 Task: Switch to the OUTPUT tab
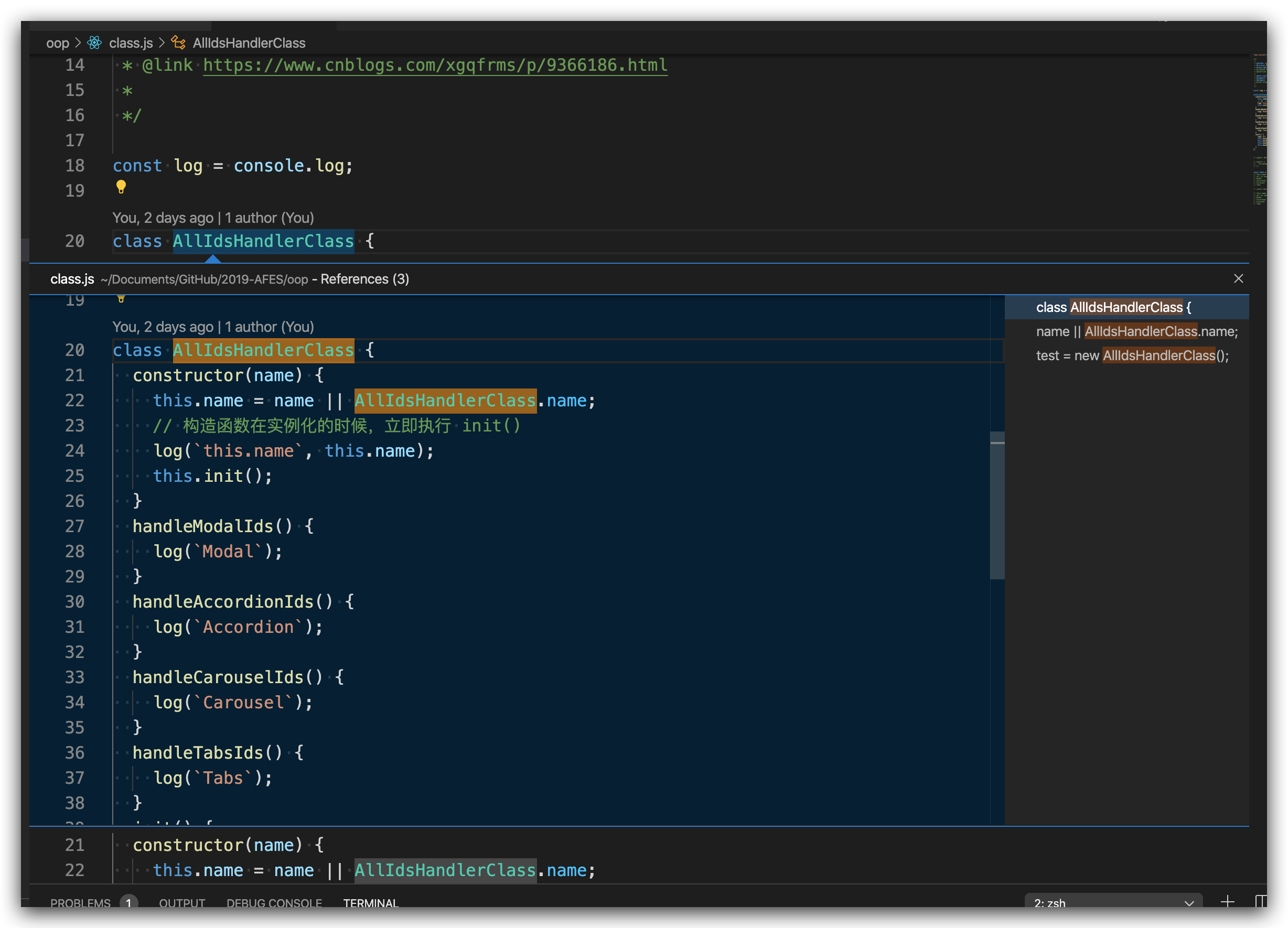[182, 902]
